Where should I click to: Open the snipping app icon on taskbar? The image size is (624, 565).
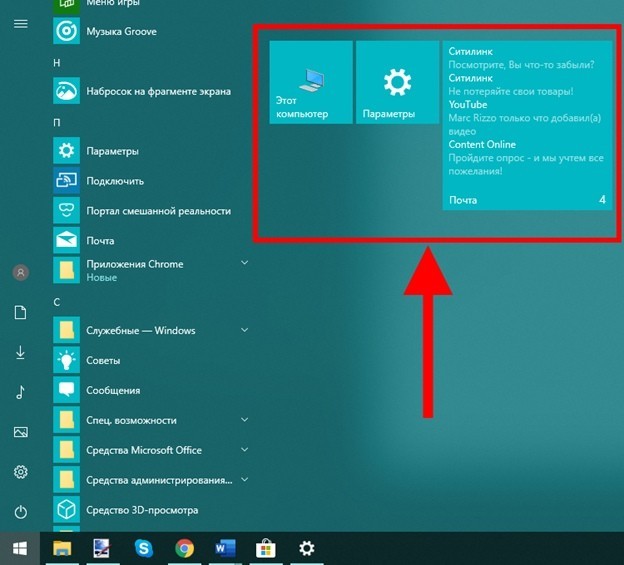(x=103, y=549)
